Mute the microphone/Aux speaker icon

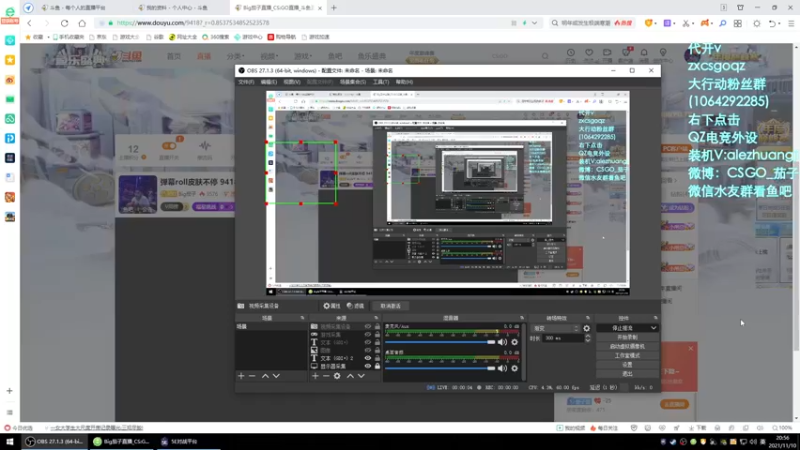coord(503,342)
